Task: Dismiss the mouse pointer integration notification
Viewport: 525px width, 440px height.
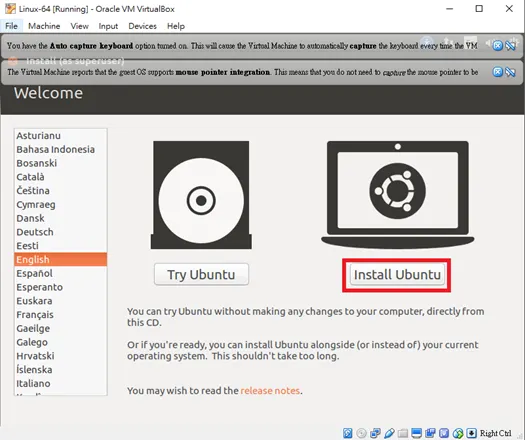Action: pyautogui.click(x=498, y=72)
